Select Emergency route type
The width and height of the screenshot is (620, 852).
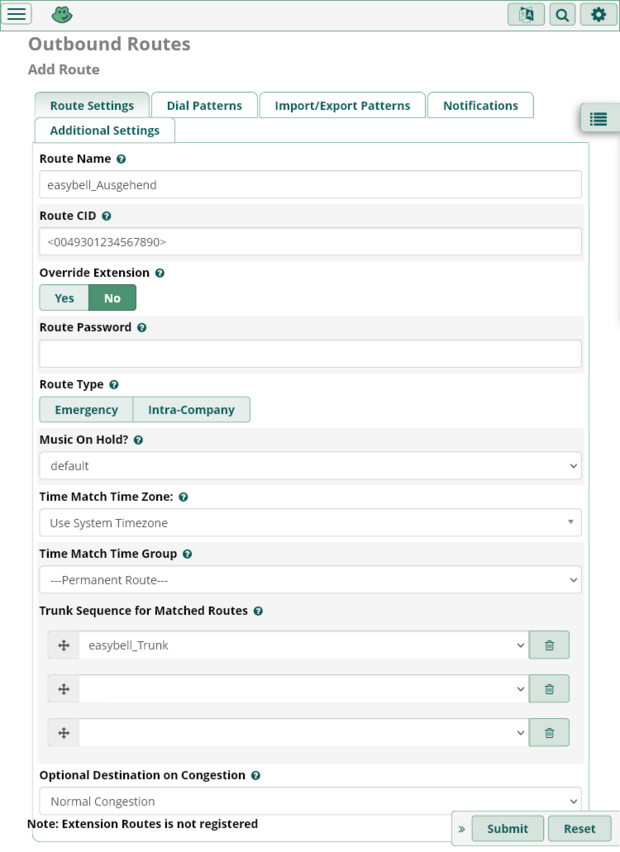86,410
